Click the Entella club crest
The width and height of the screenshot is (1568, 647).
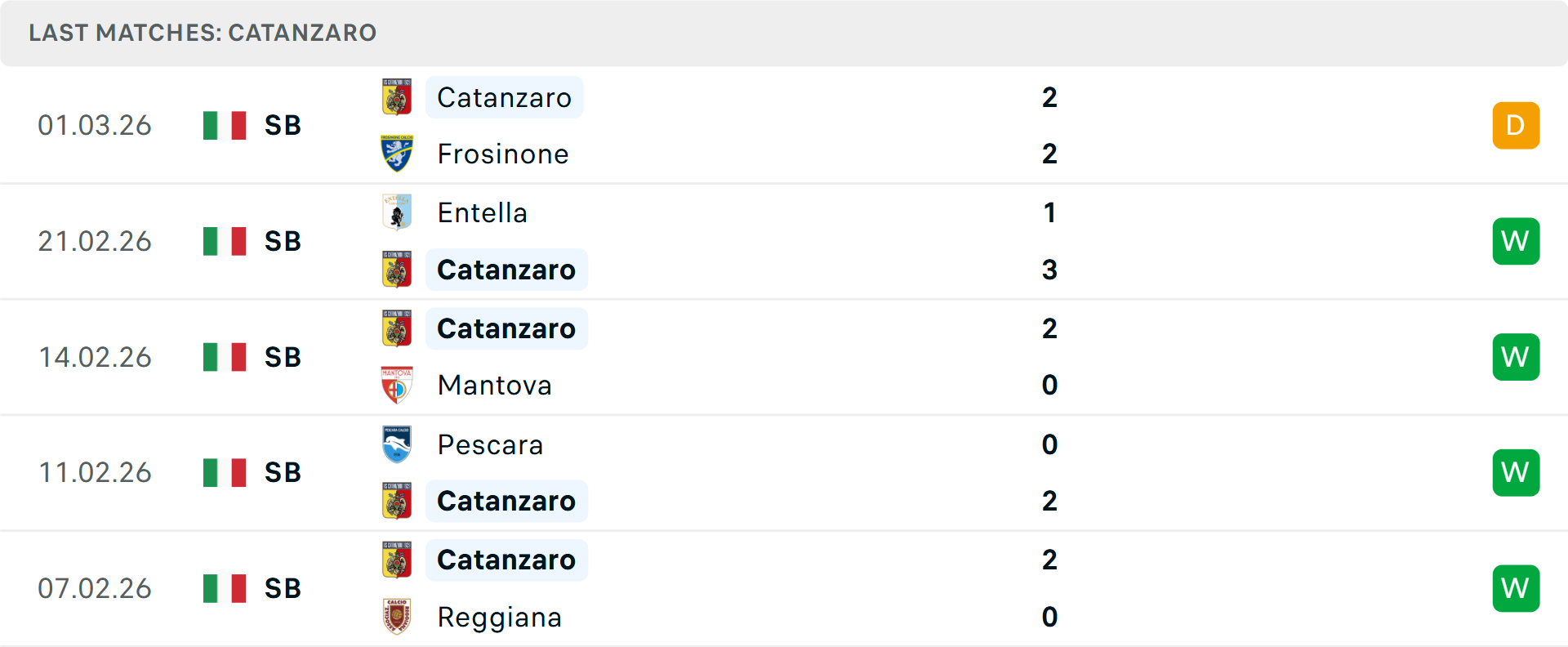coord(397,212)
